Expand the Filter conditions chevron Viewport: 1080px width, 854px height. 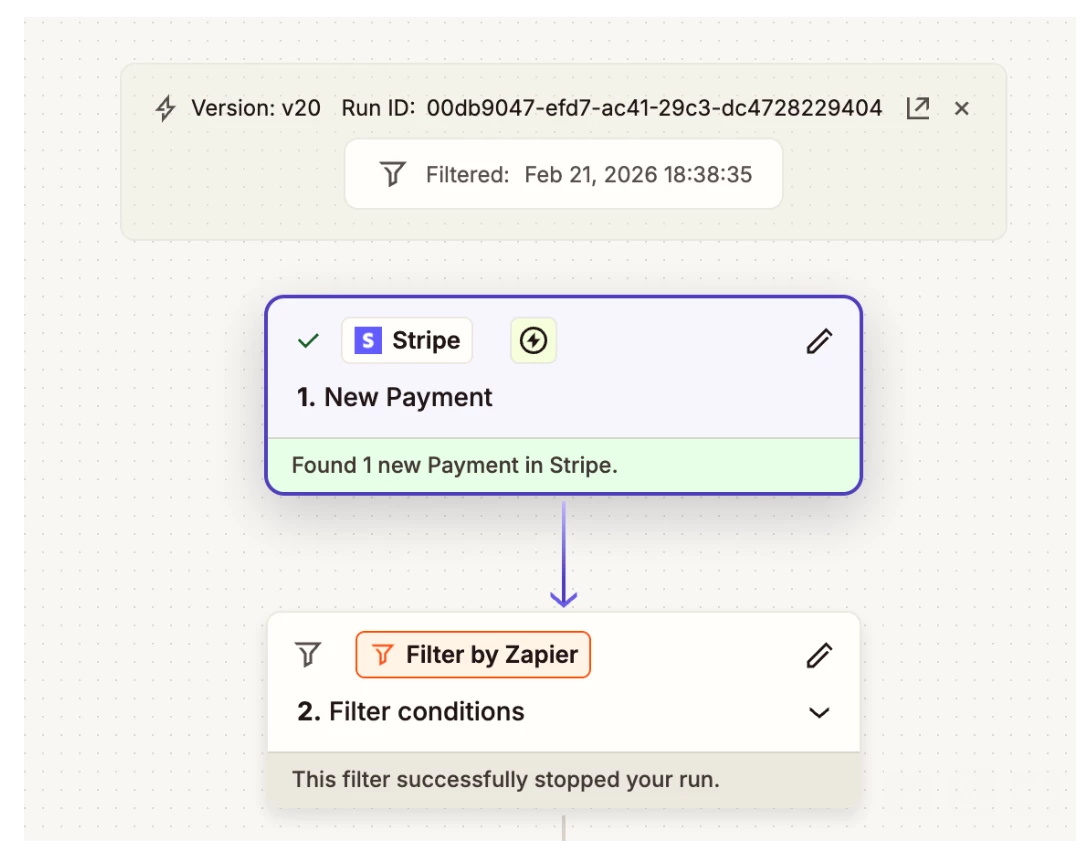point(819,712)
